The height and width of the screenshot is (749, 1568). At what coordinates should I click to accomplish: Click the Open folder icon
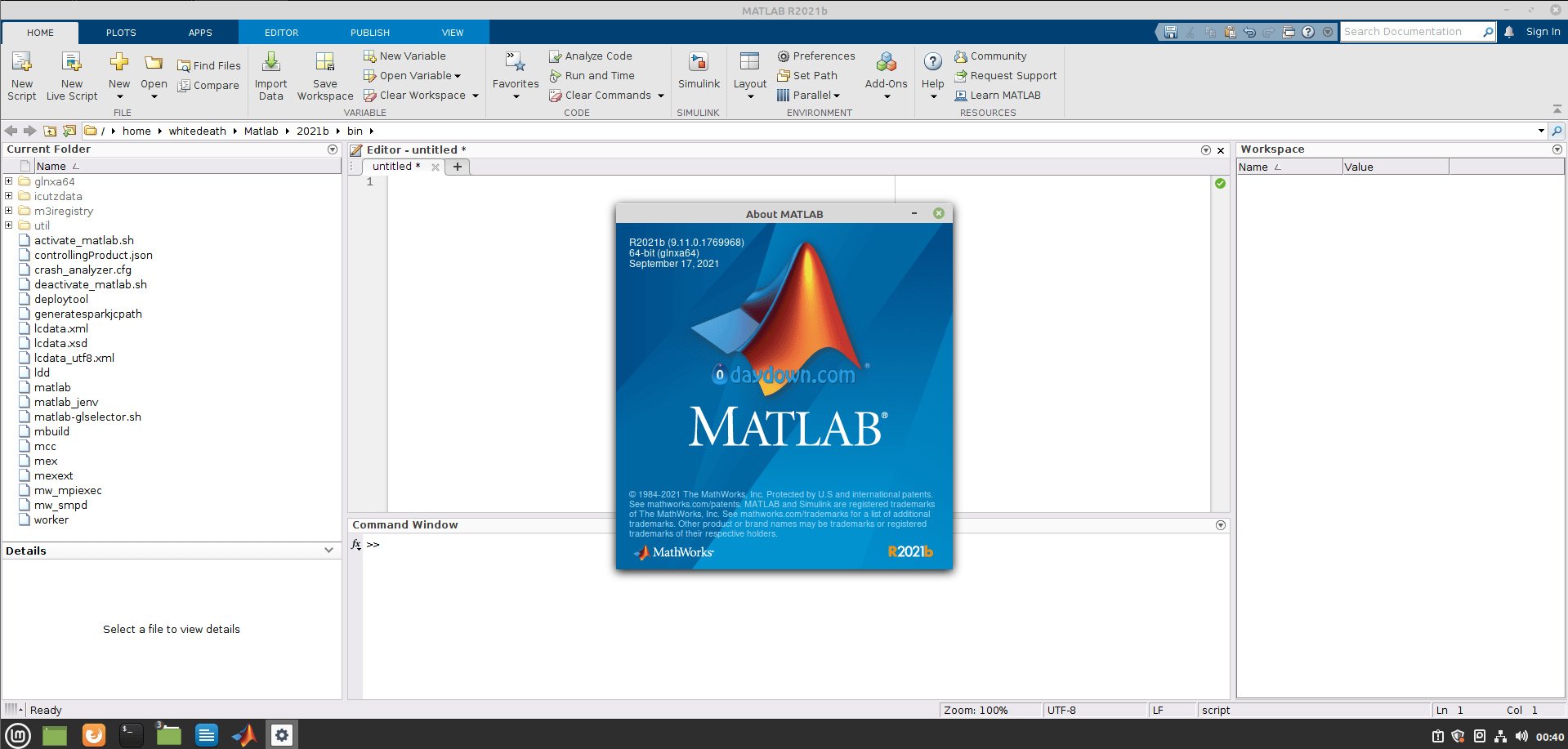pos(154,62)
